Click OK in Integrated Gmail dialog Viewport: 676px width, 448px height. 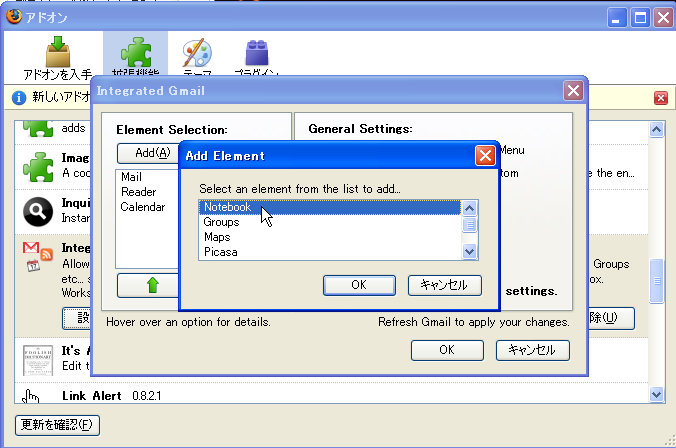[447, 350]
